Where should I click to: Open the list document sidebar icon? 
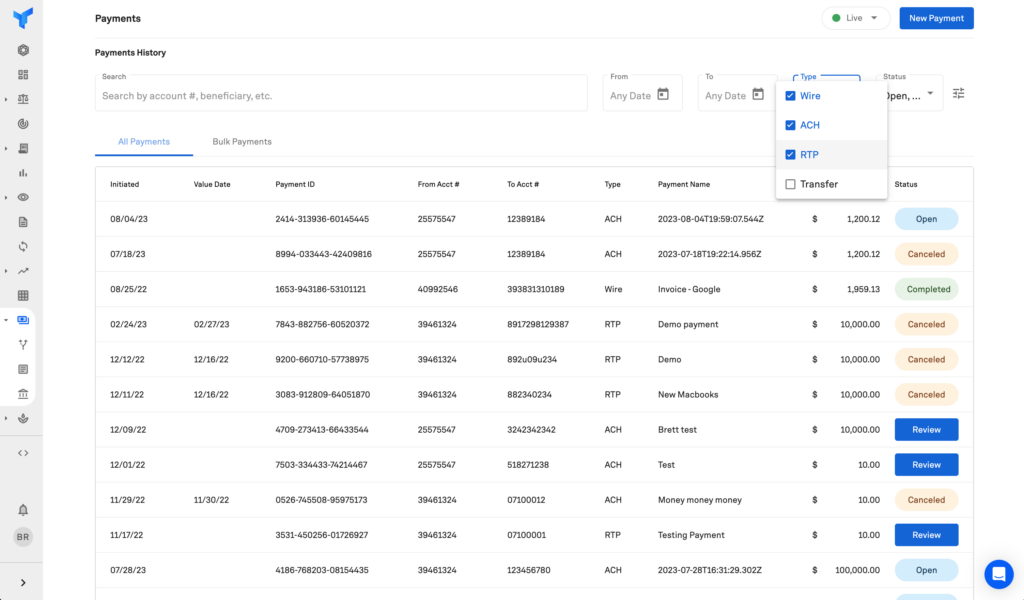23,369
